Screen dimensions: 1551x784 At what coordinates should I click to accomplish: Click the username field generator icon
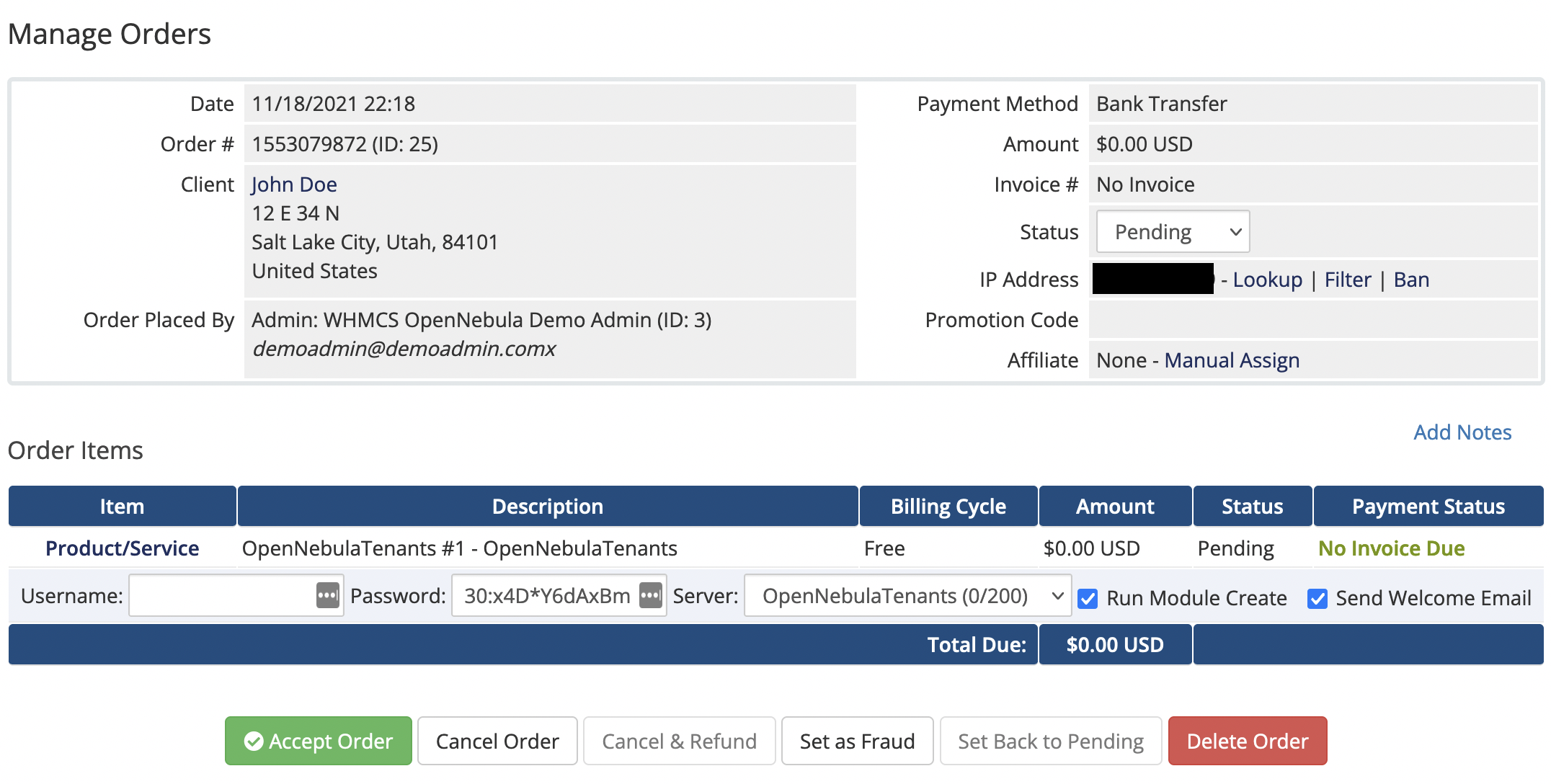tap(327, 596)
